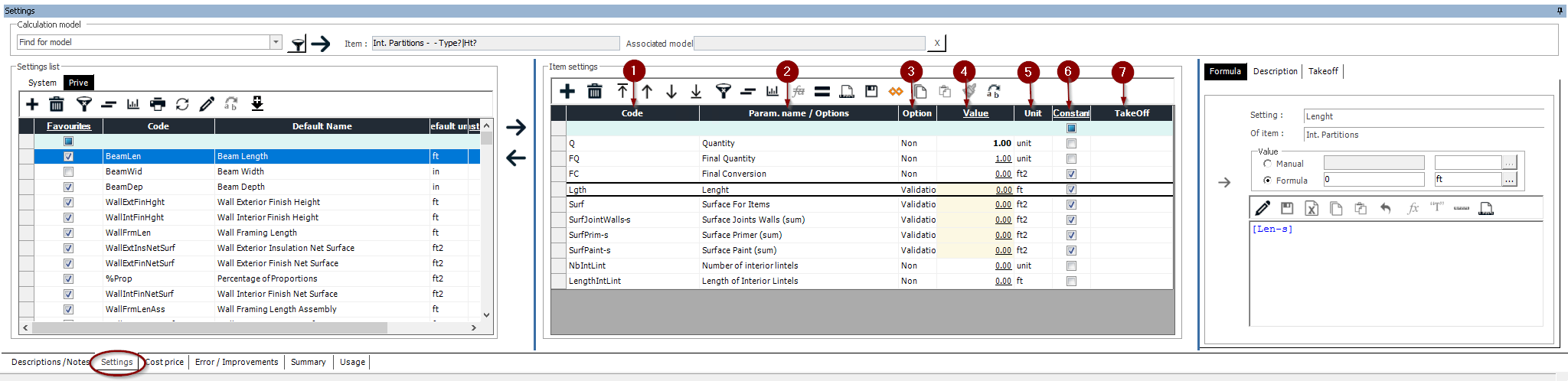Uncheck the Constant checkbox for the FC row

(1071, 174)
